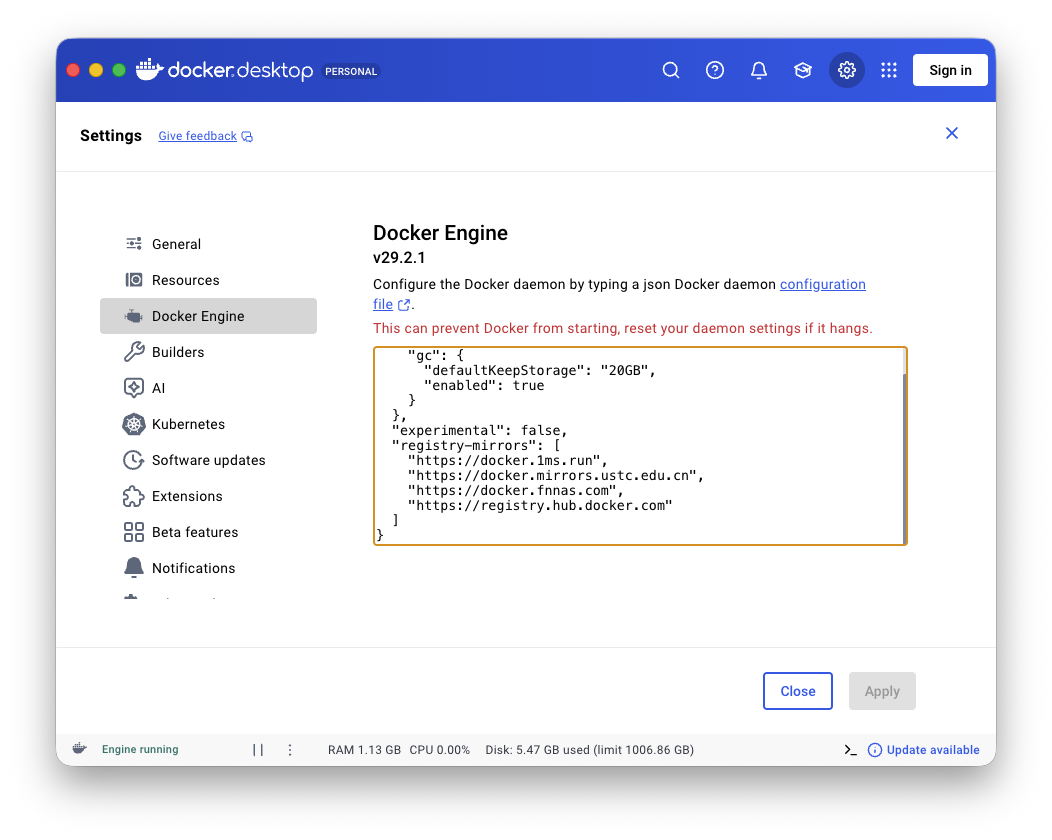Close Settings with the X icon
Image resolution: width=1052 pixels, height=840 pixels.
(x=952, y=133)
